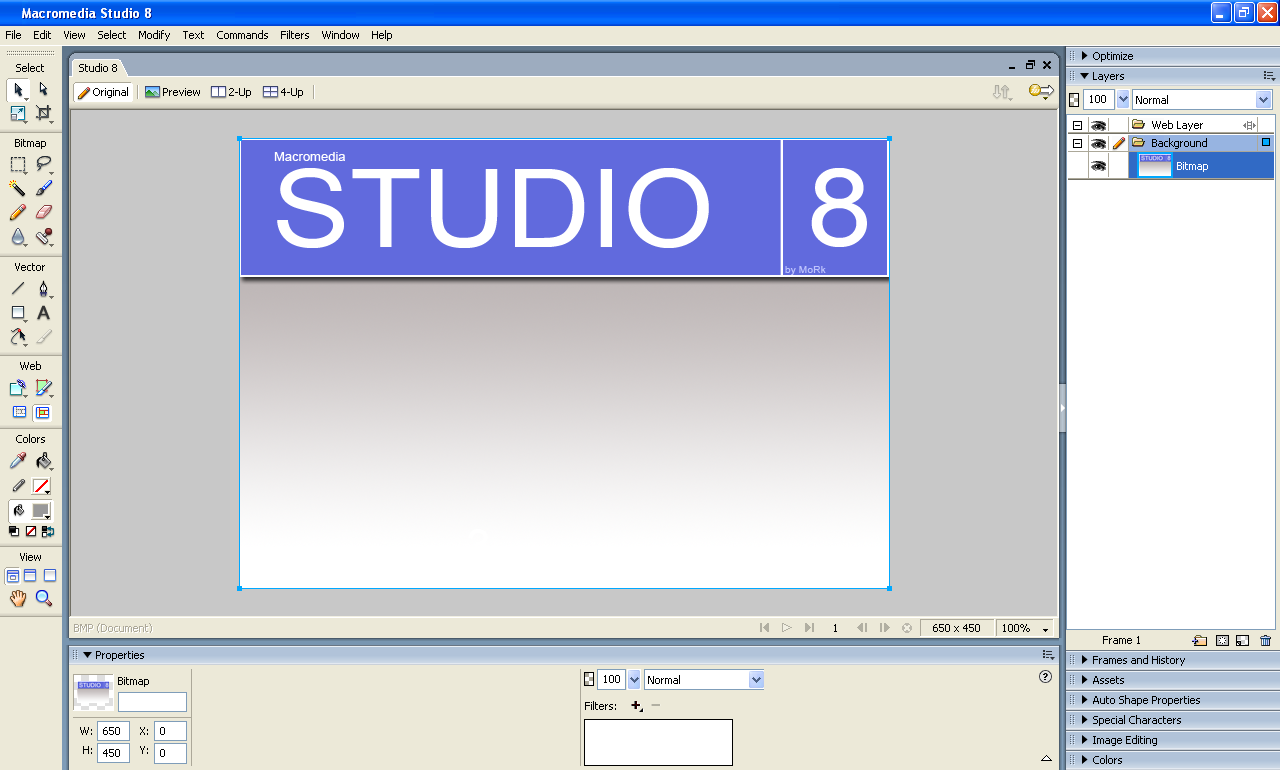Click the Eyedropper tool

tap(18, 461)
